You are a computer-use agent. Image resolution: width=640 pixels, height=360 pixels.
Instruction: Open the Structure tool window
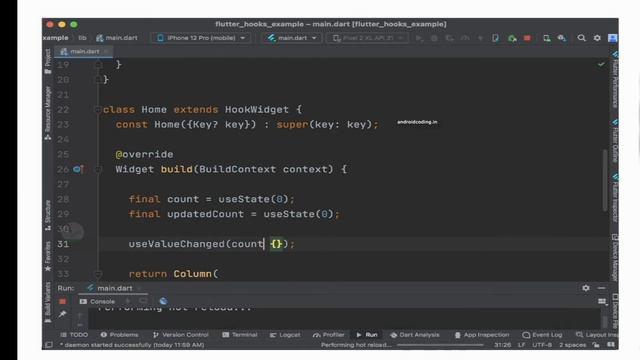pos(48,215)
